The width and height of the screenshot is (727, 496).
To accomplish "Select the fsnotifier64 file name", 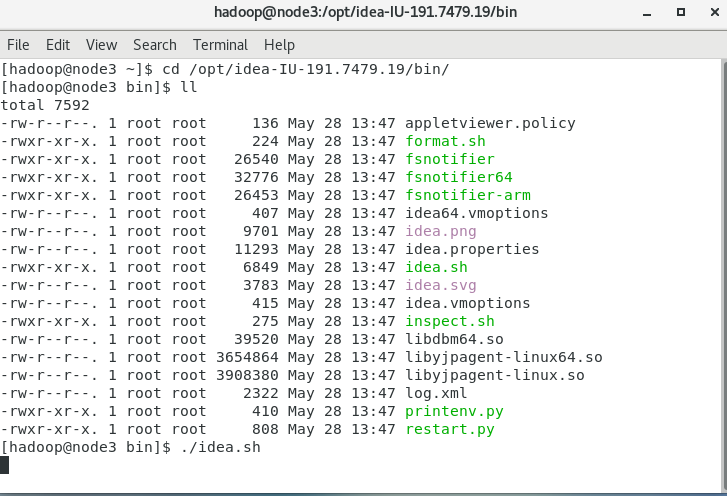I will click(x=459, y=177).
